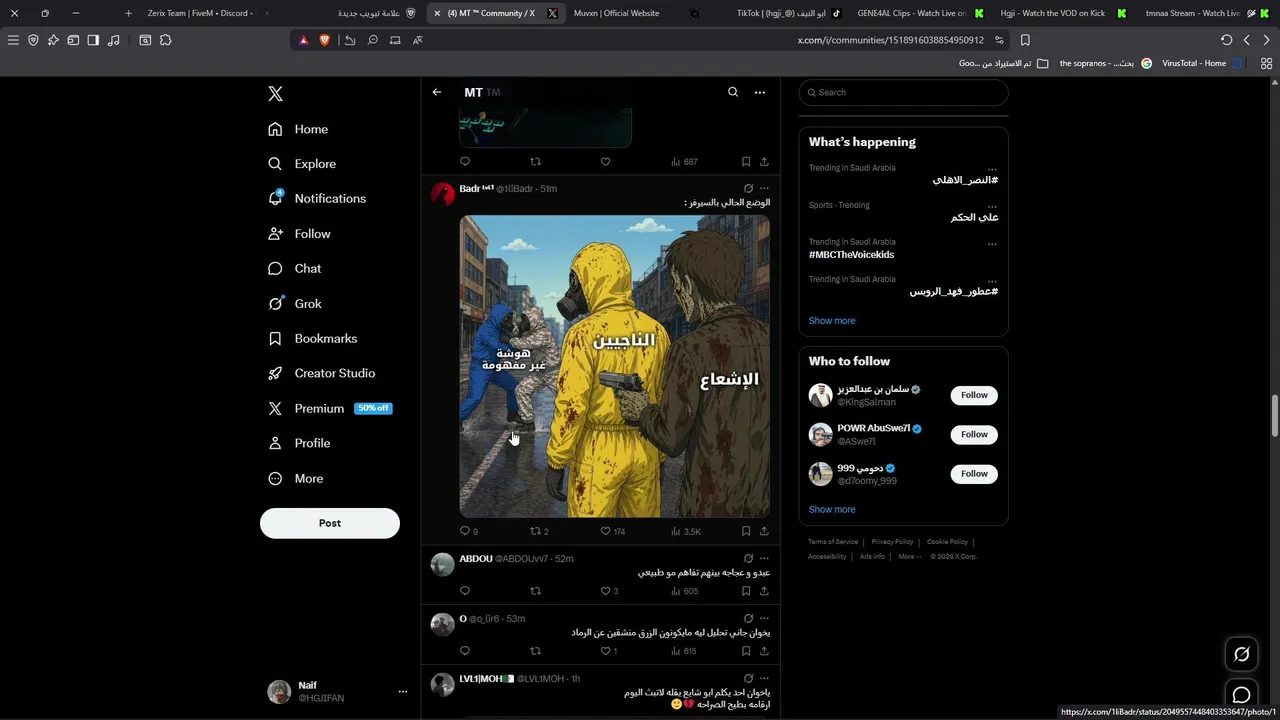Image resolution: width=1280 pixels, height=720 pixels.
Task: Open Terms of Service link
Action: pyautogui.click(x=833, y=542)
